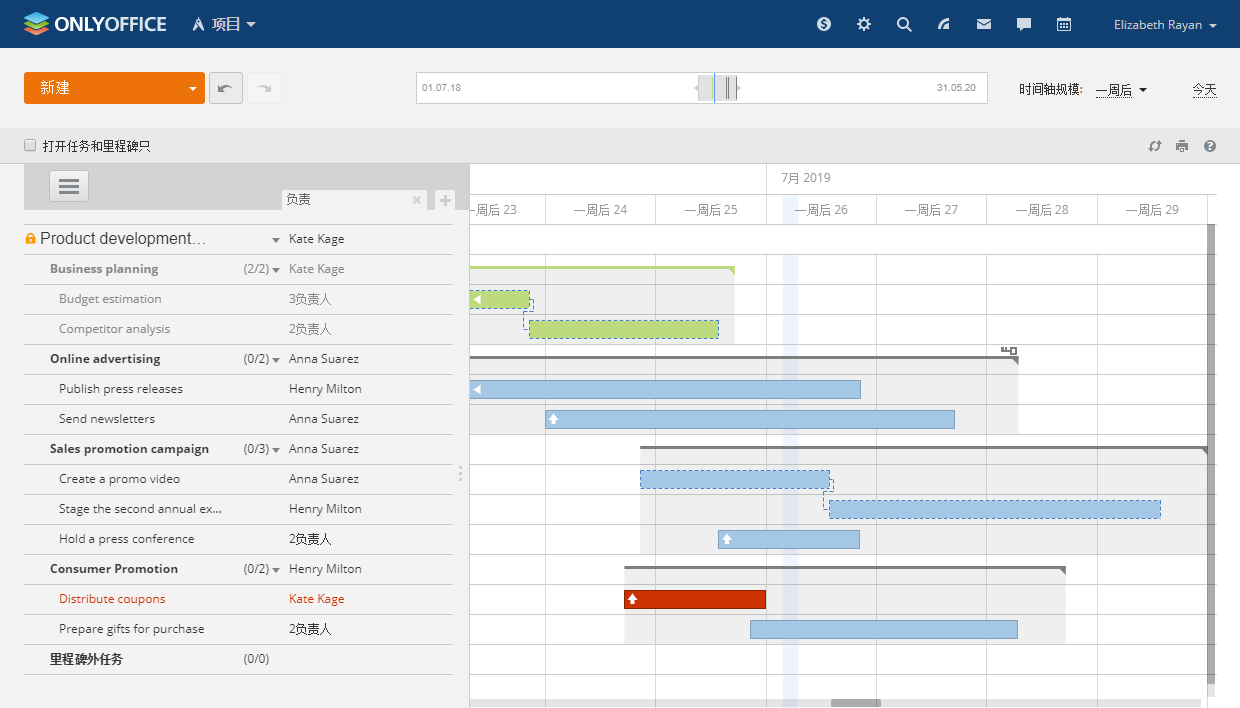Open the help question mark icon
The height and width of the screenshot is (708, 1240).
(1210, 146)
